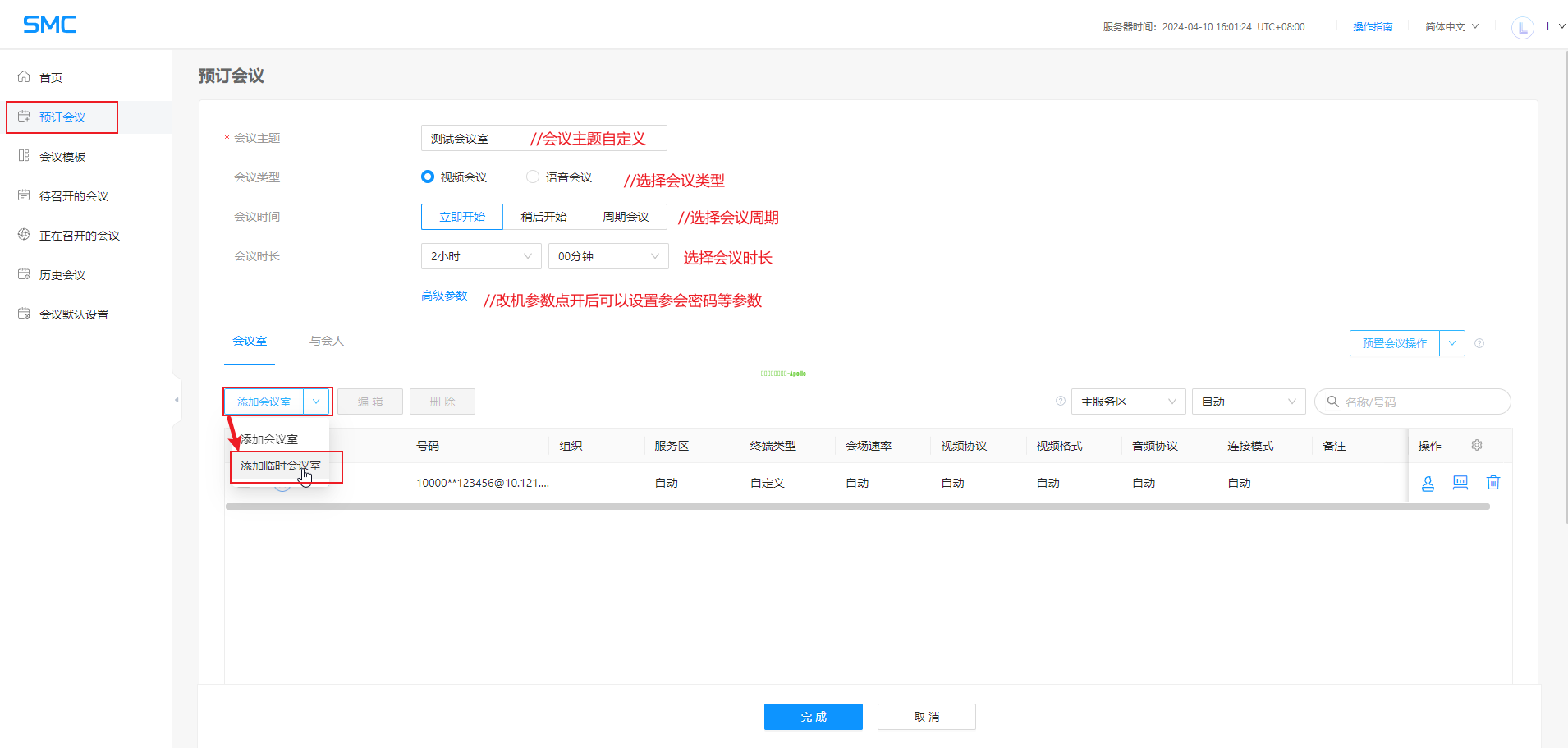This screenshot has height=748, width=1568.
Task: Collapse the left sidebar with arrow handle
Action: tap(177, 400)
